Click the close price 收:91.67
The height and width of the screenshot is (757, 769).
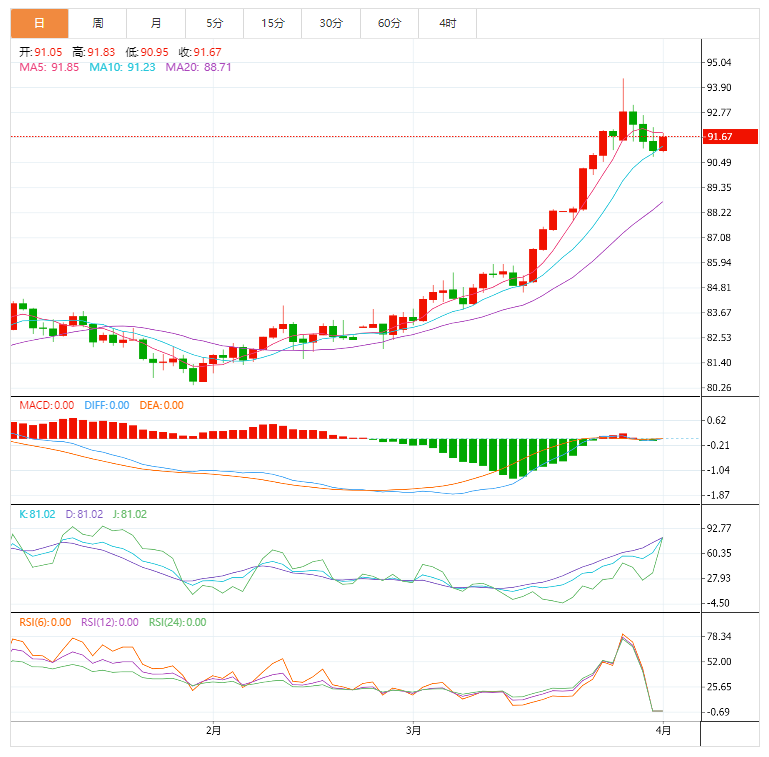(x=200, y=52)
